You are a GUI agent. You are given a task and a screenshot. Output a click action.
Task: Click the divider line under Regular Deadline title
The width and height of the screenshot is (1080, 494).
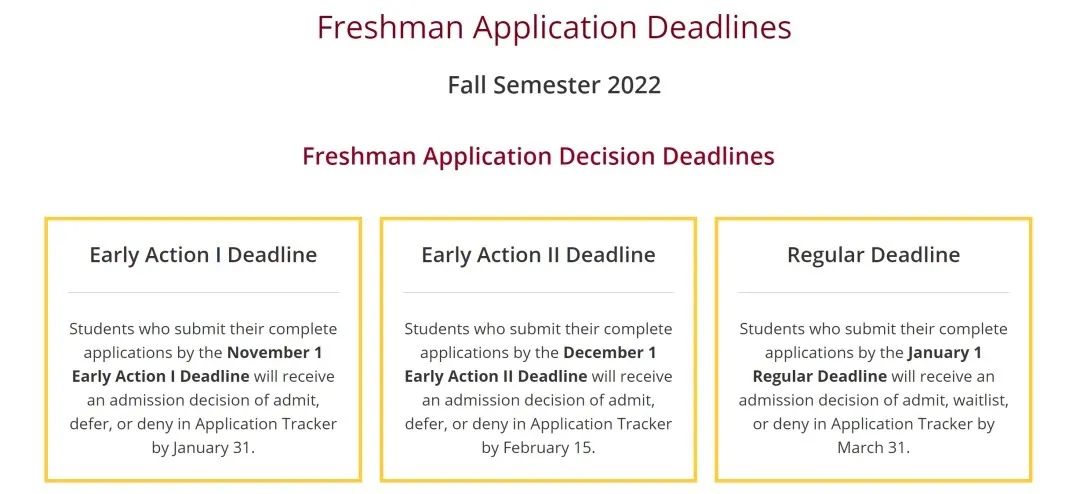point(873,292)
